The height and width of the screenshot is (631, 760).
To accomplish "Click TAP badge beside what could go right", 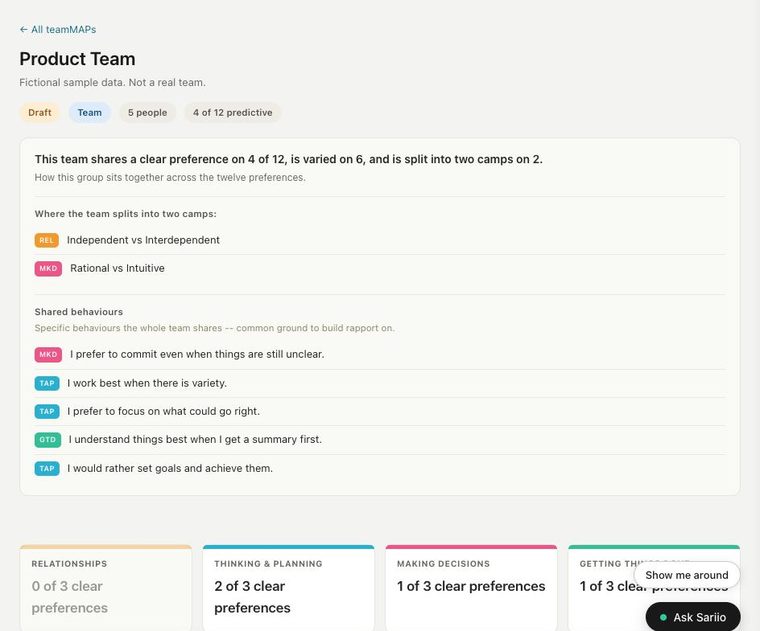I will tap(47, 411).
